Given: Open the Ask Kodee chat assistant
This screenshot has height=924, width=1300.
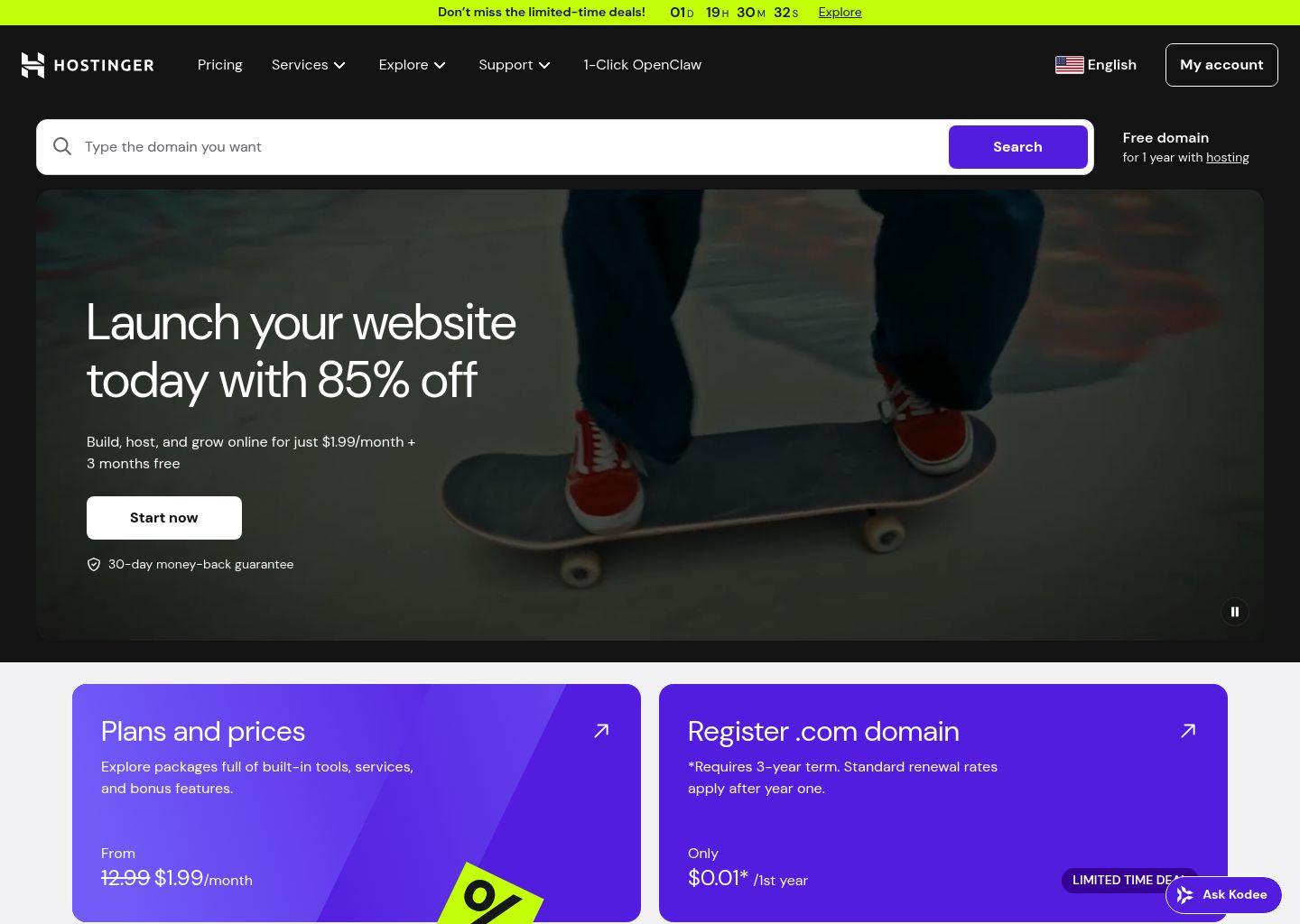Looking at the screenshot, I should [1223, 895].
